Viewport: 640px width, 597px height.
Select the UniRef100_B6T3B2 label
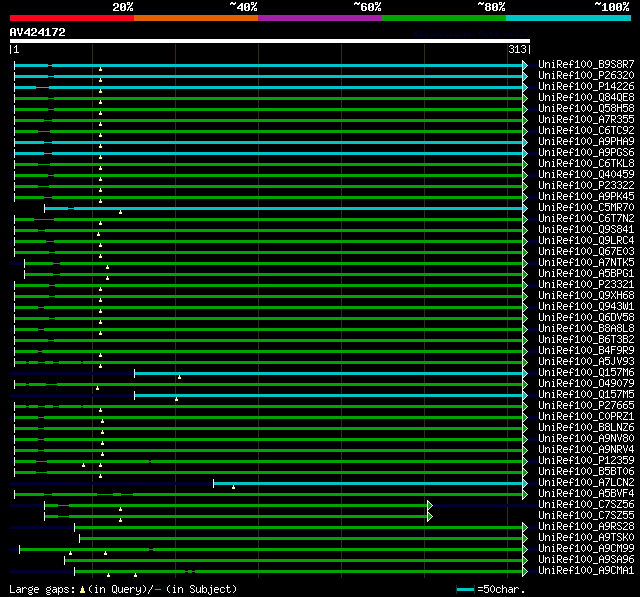pos(586,340)
